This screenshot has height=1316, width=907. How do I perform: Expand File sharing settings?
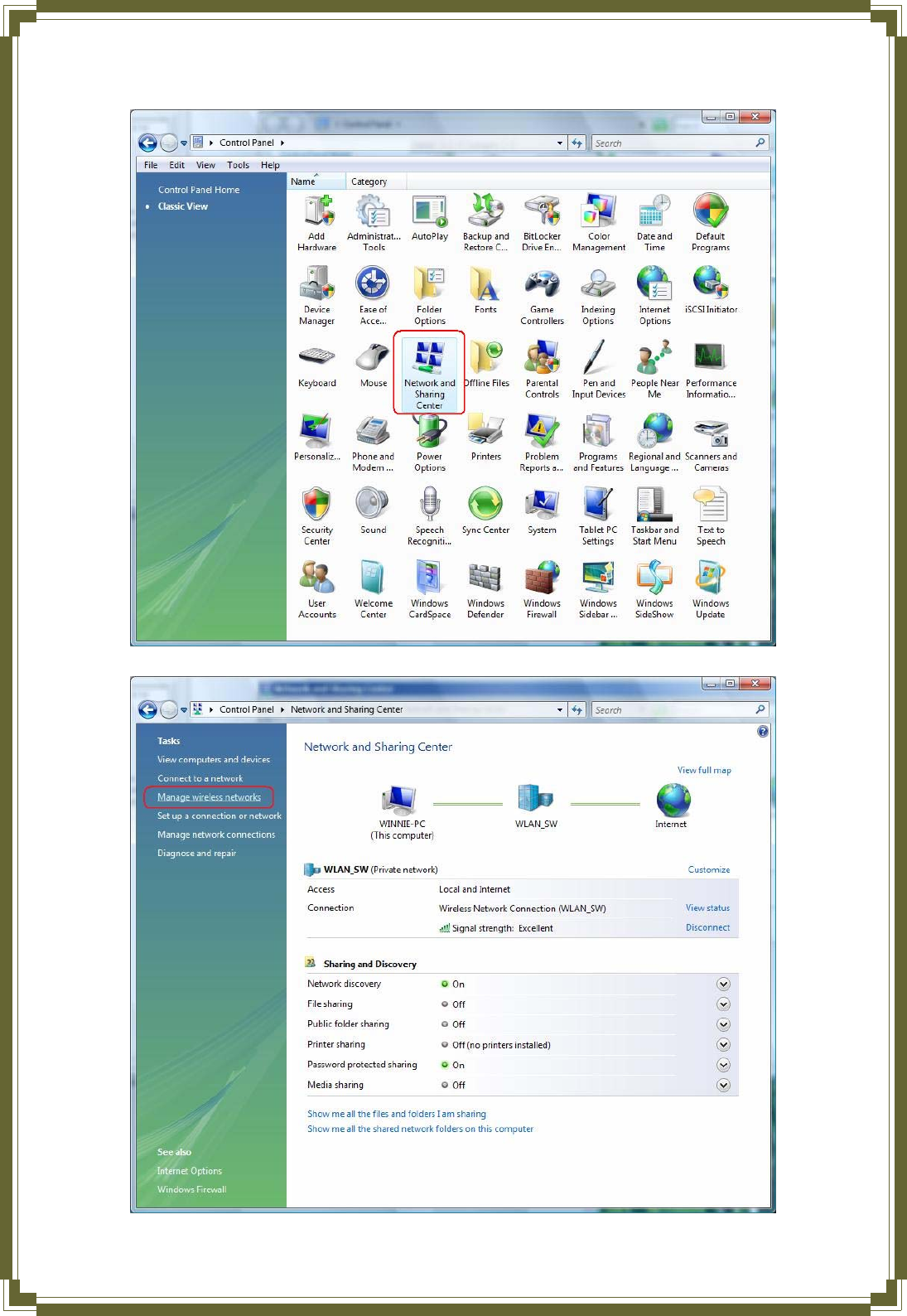click(723, 1004)
